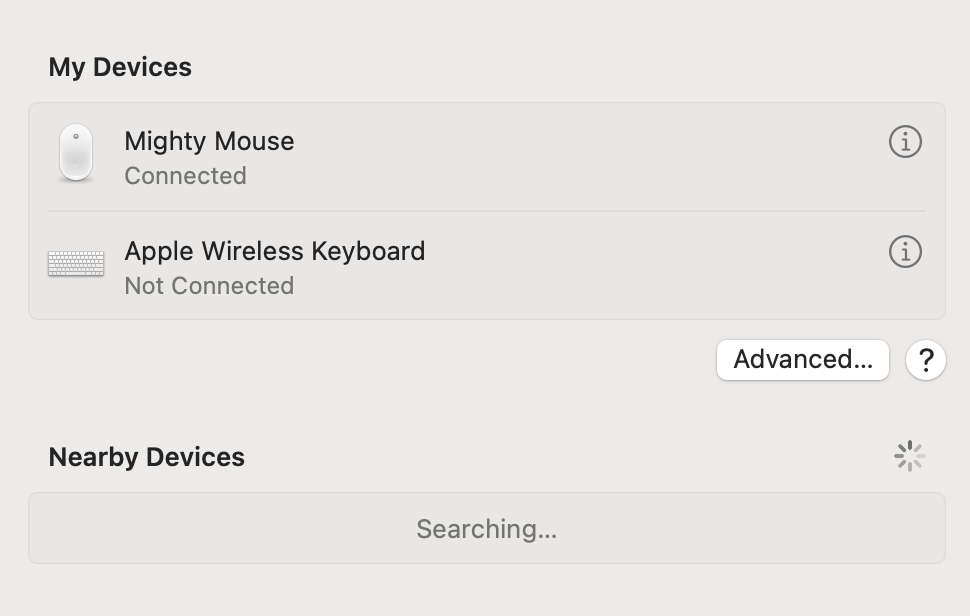
Task: Click the My Devices heading
Action: 120,67
